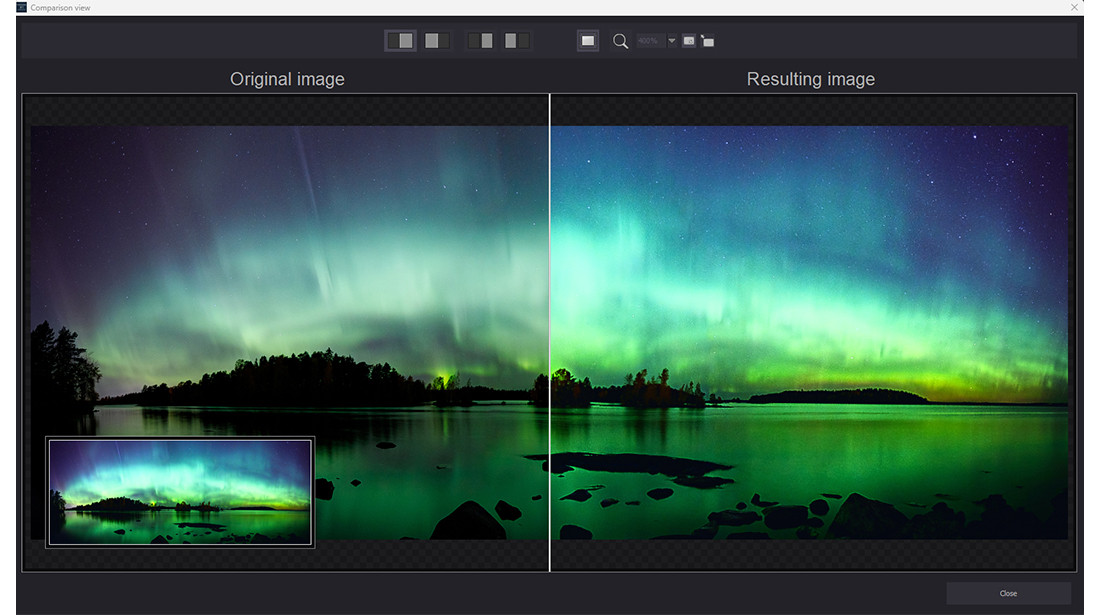
Task: Click the 400% zoom level combo box
Action: pos(650,40)
